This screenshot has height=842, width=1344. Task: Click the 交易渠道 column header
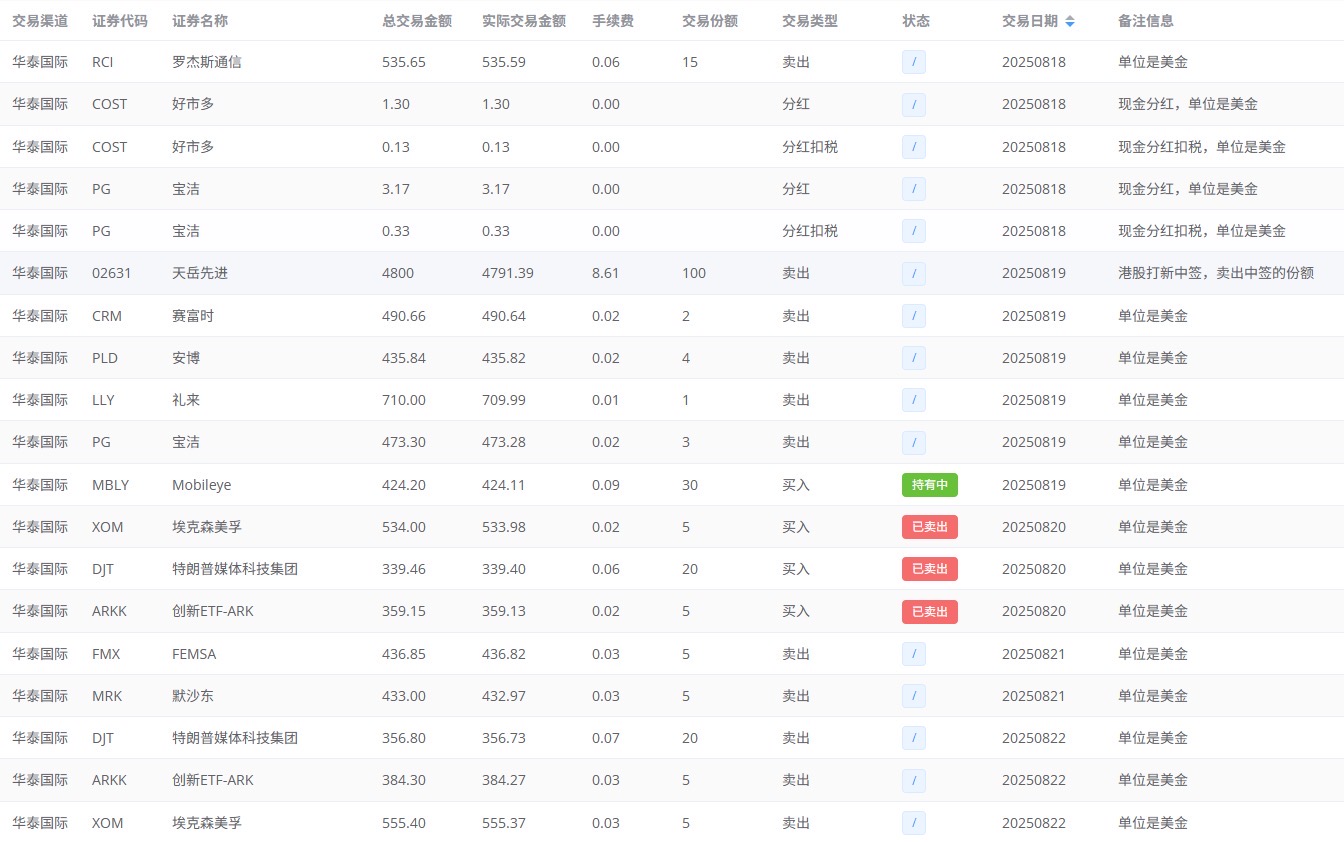click(40, 21)
